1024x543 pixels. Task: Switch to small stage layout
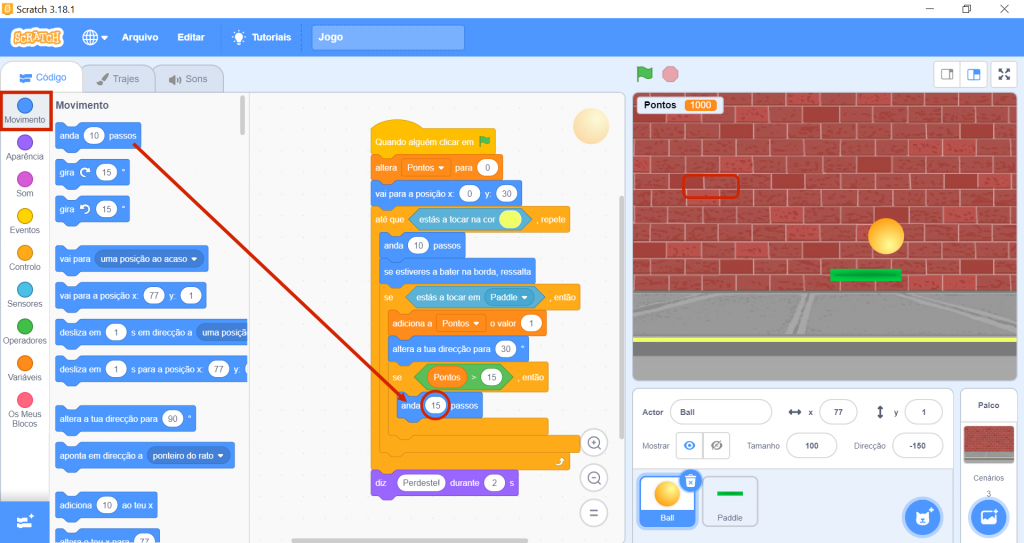947,74
